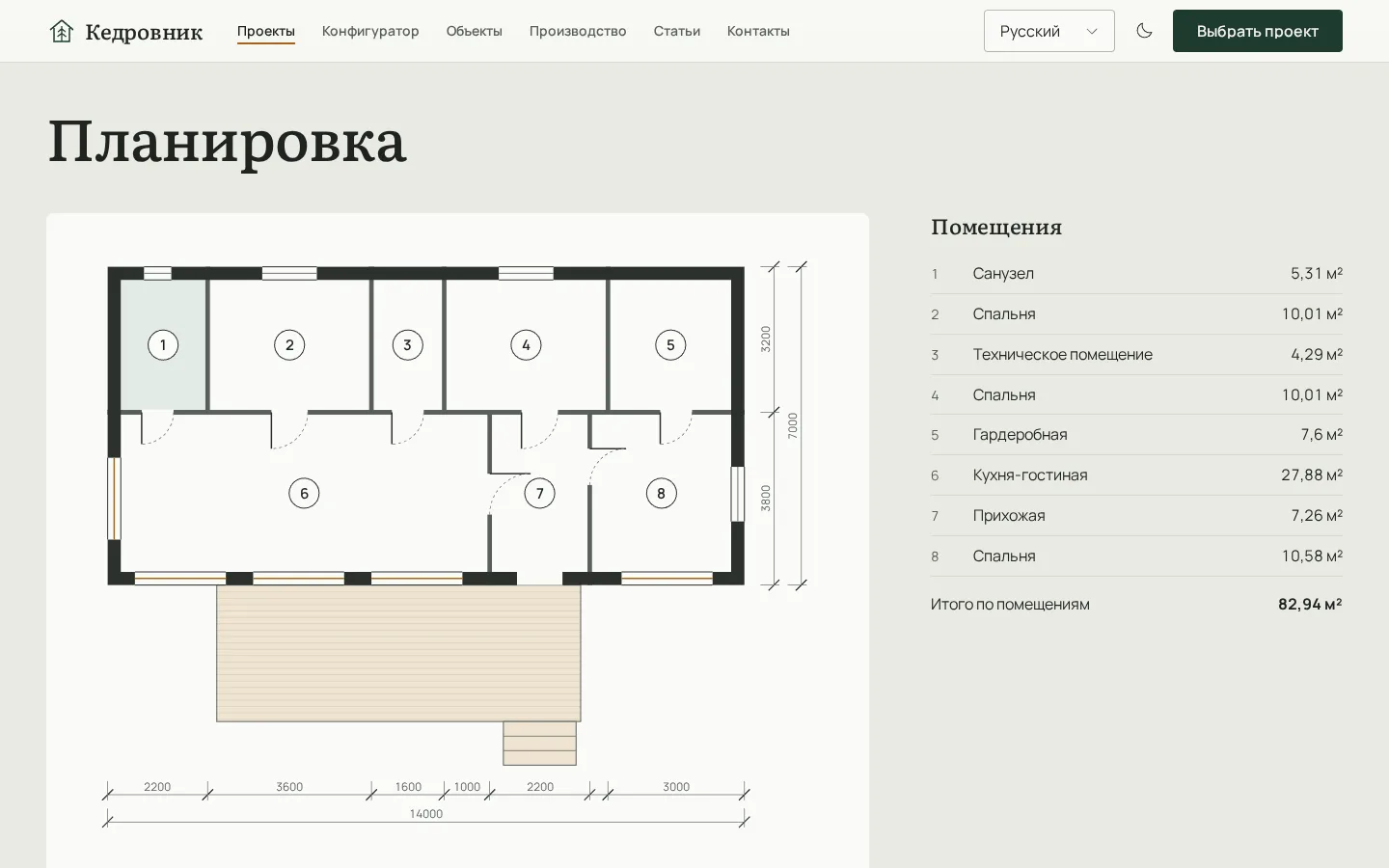This screenshot has height=868, width=1389.
Task: Click the 3200 vertical dimension label
Action: click(x=766, y=339)
